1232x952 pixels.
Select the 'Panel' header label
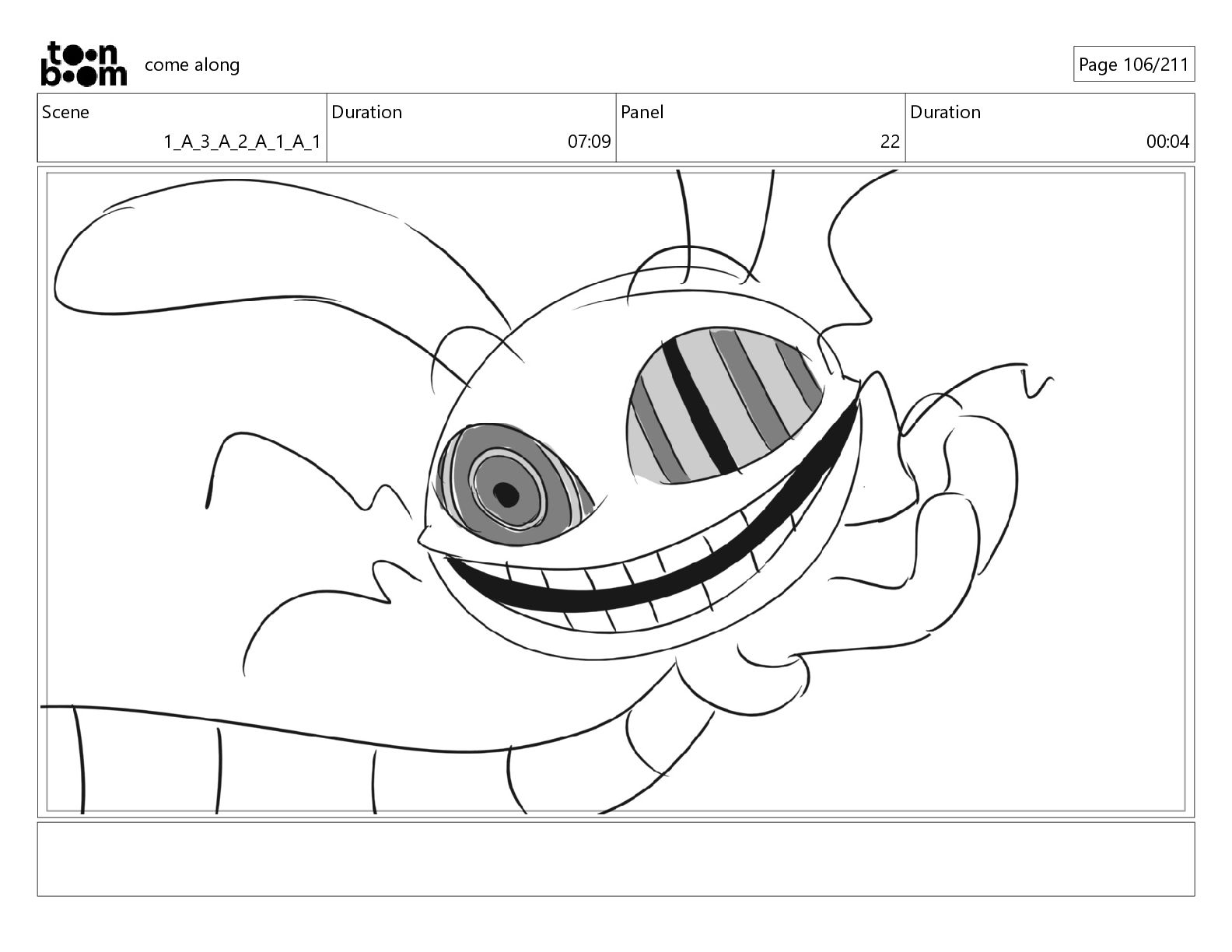[642, 112]
